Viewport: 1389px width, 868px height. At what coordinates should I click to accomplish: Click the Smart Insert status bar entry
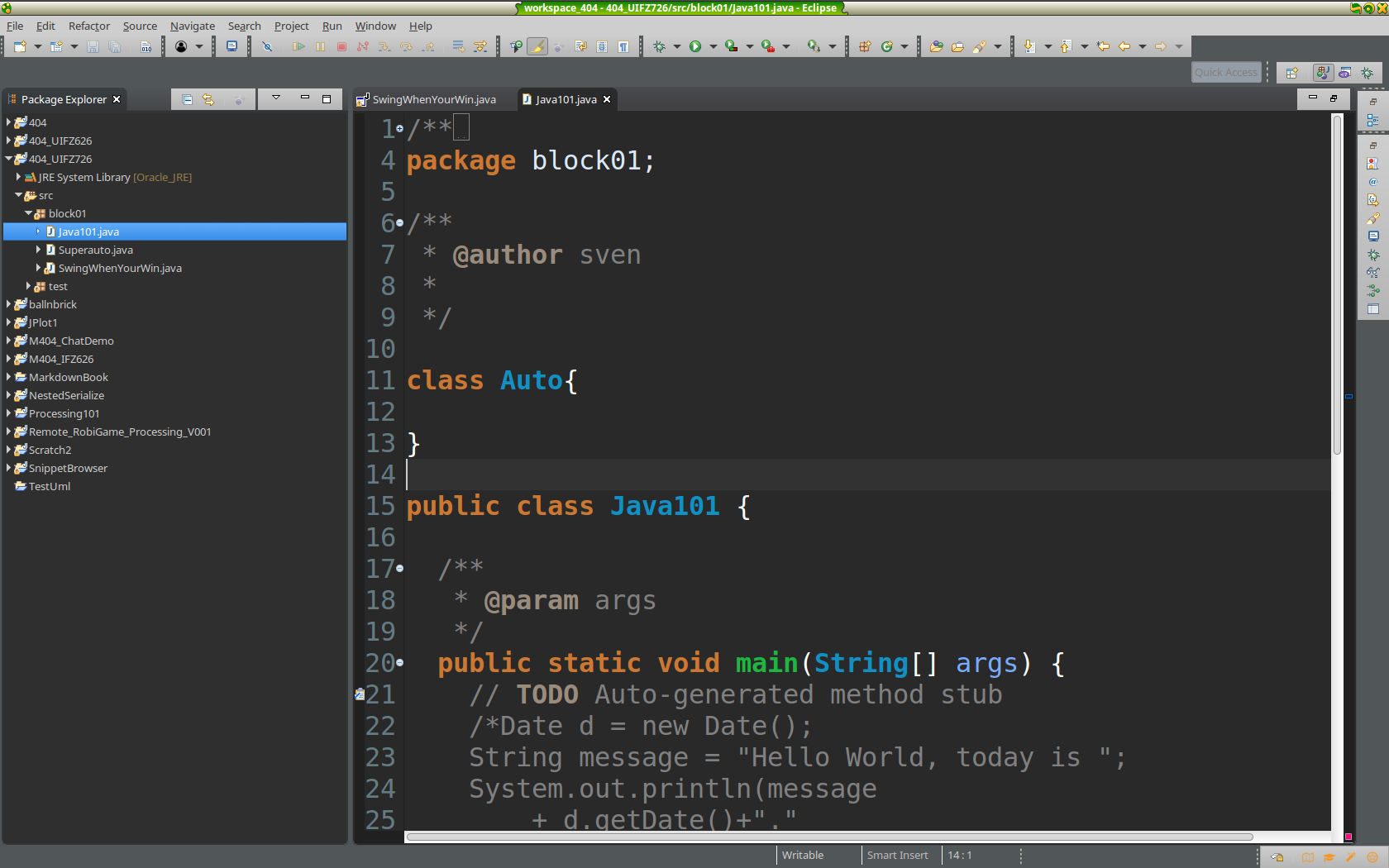tap(898, 855)
